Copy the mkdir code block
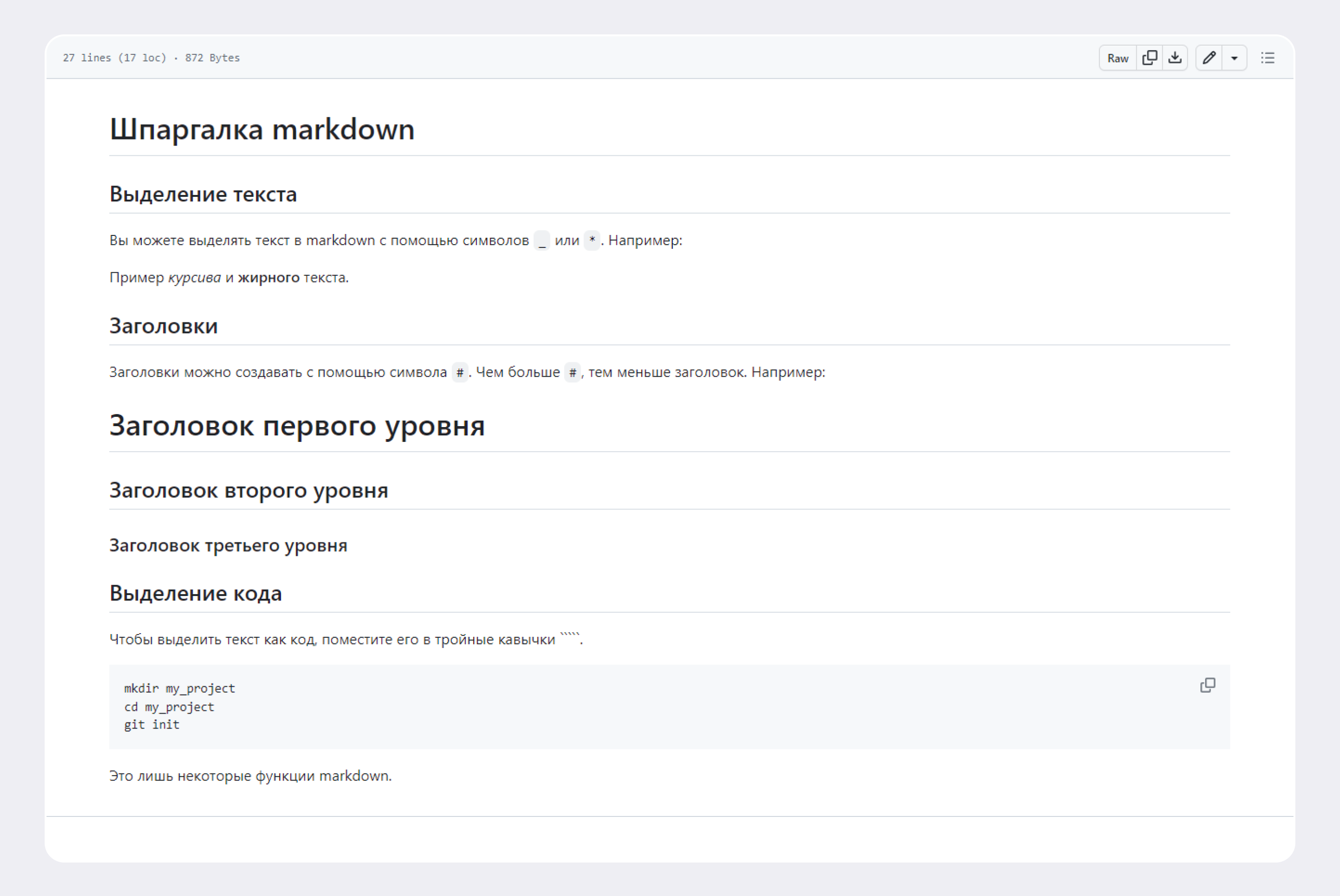1340x896 pixels. 1207,685
